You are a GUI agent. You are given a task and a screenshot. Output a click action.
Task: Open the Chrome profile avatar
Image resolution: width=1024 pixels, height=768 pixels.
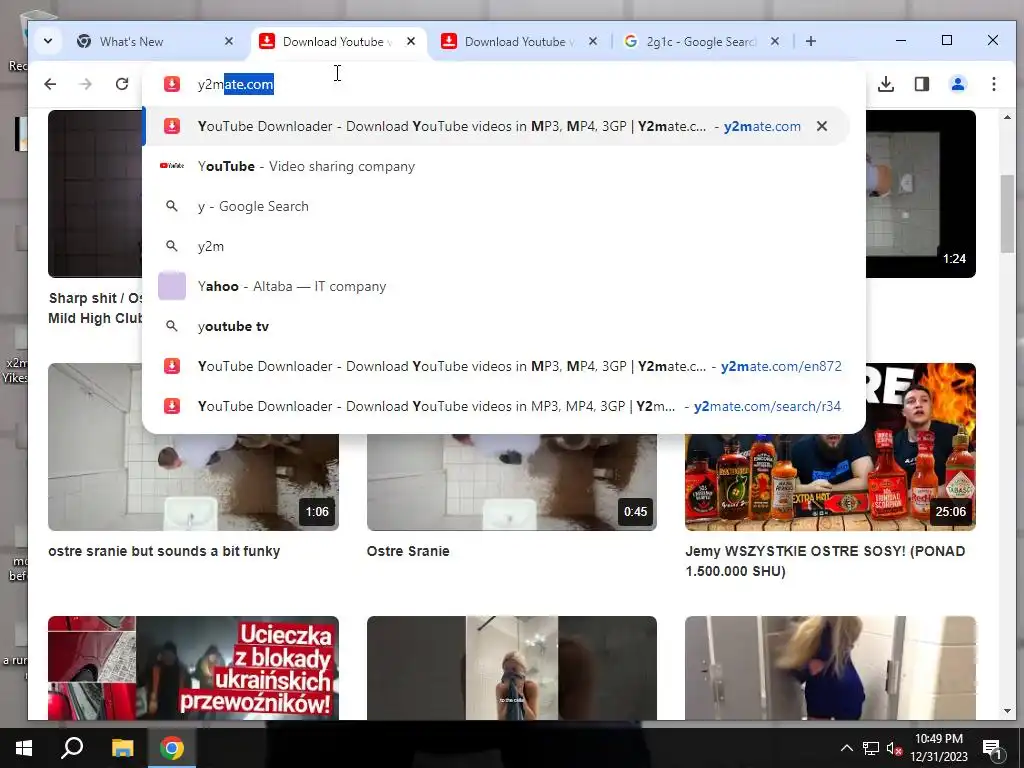(x=957, y=84)
